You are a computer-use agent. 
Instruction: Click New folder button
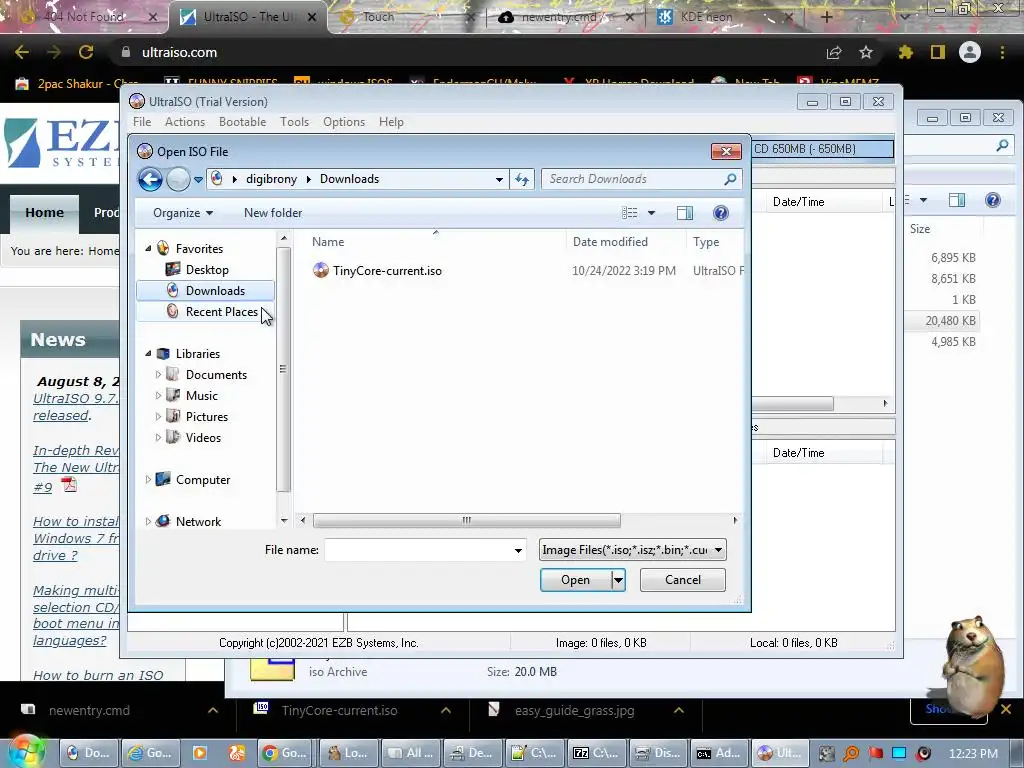(x=273, y=213)
